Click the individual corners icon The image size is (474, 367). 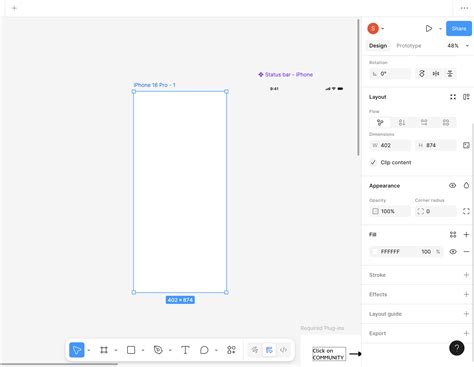click(466, 211)
